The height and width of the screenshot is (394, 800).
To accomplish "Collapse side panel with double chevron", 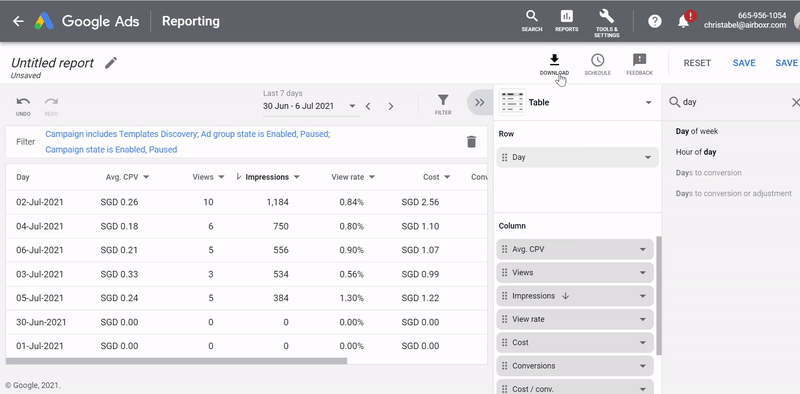I will [x=480, y=103].
